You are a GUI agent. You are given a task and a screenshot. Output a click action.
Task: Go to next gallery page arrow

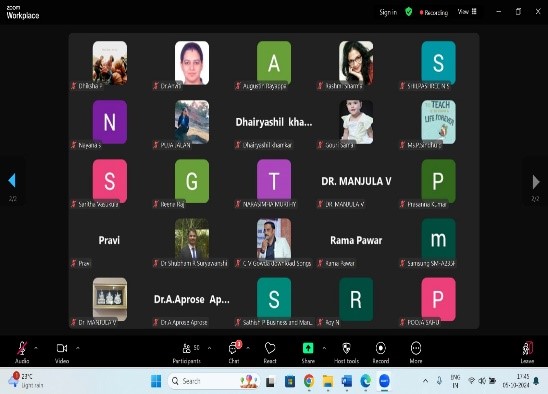(x=536, y=182)
